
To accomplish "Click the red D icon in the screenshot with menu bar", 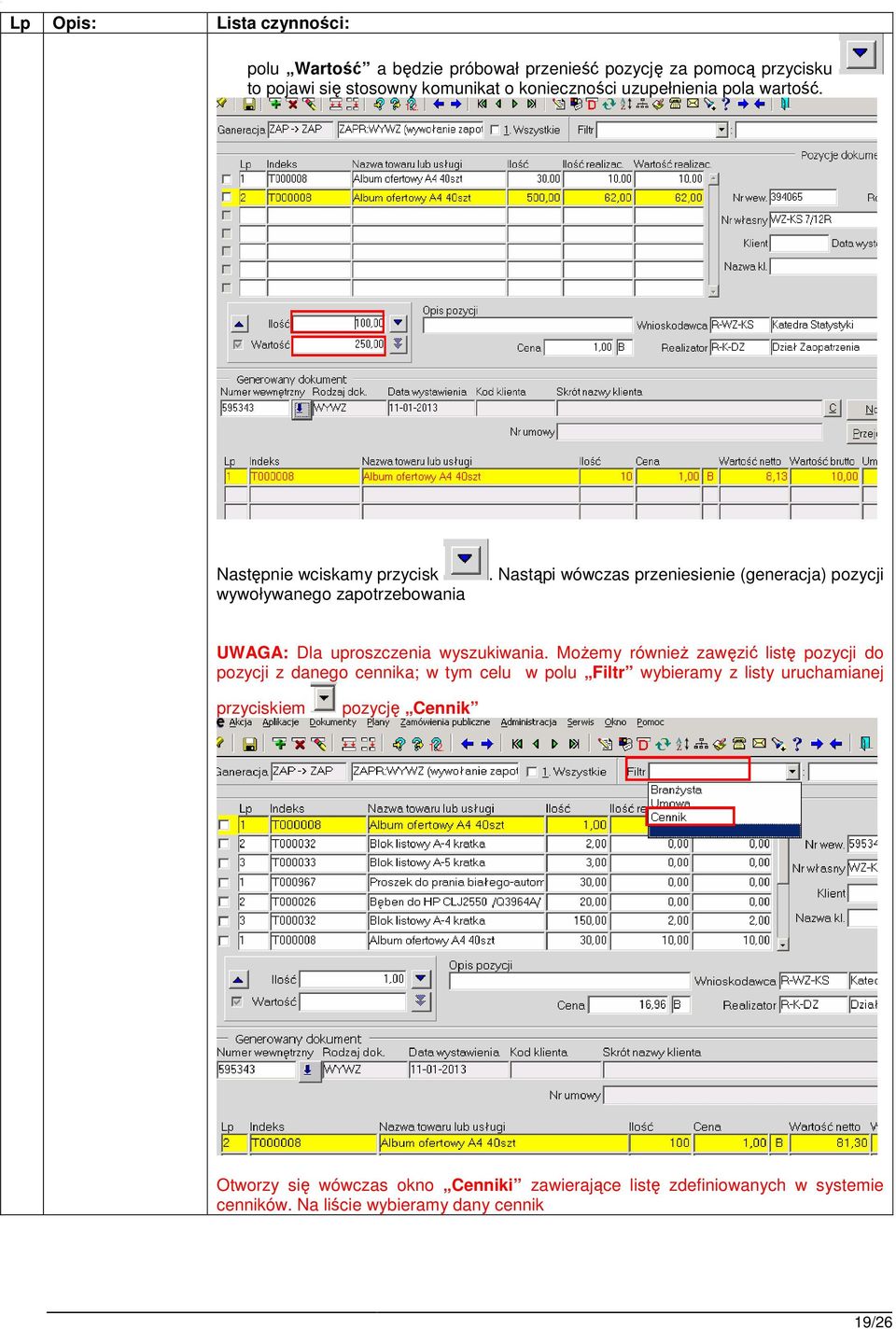I will [643, 744].
